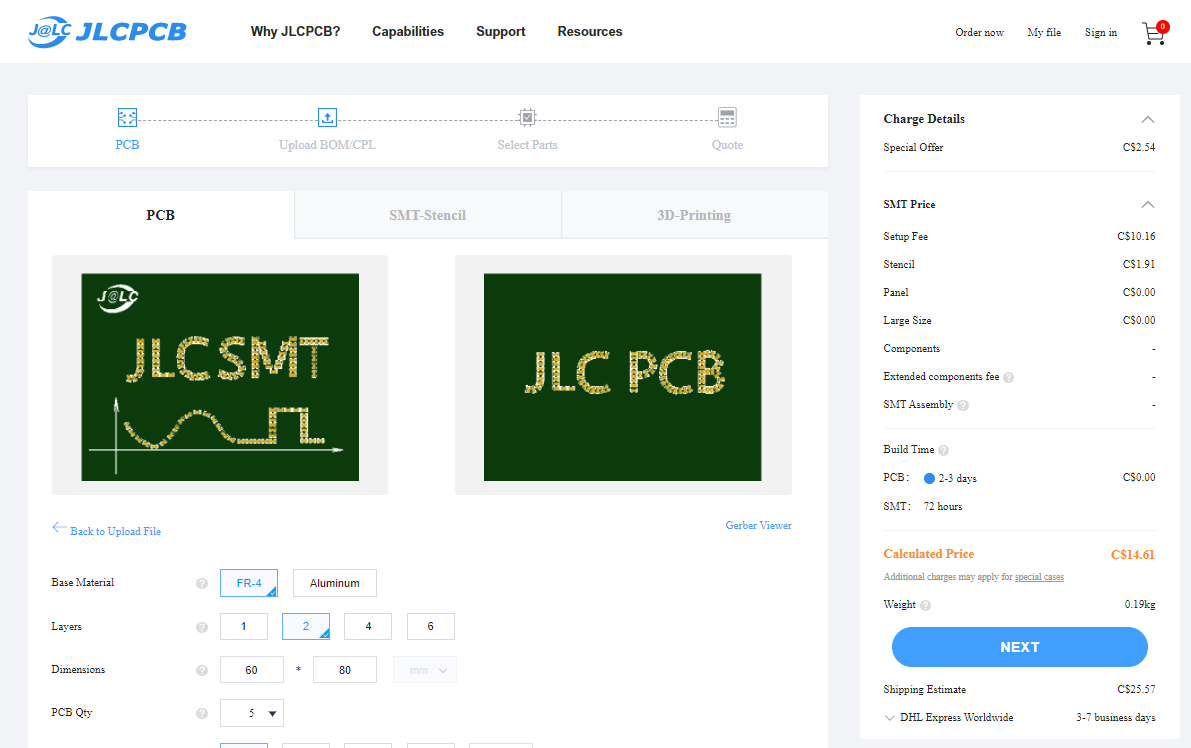
Task: Open help icon for Base Material
Action: click(201, 583)
